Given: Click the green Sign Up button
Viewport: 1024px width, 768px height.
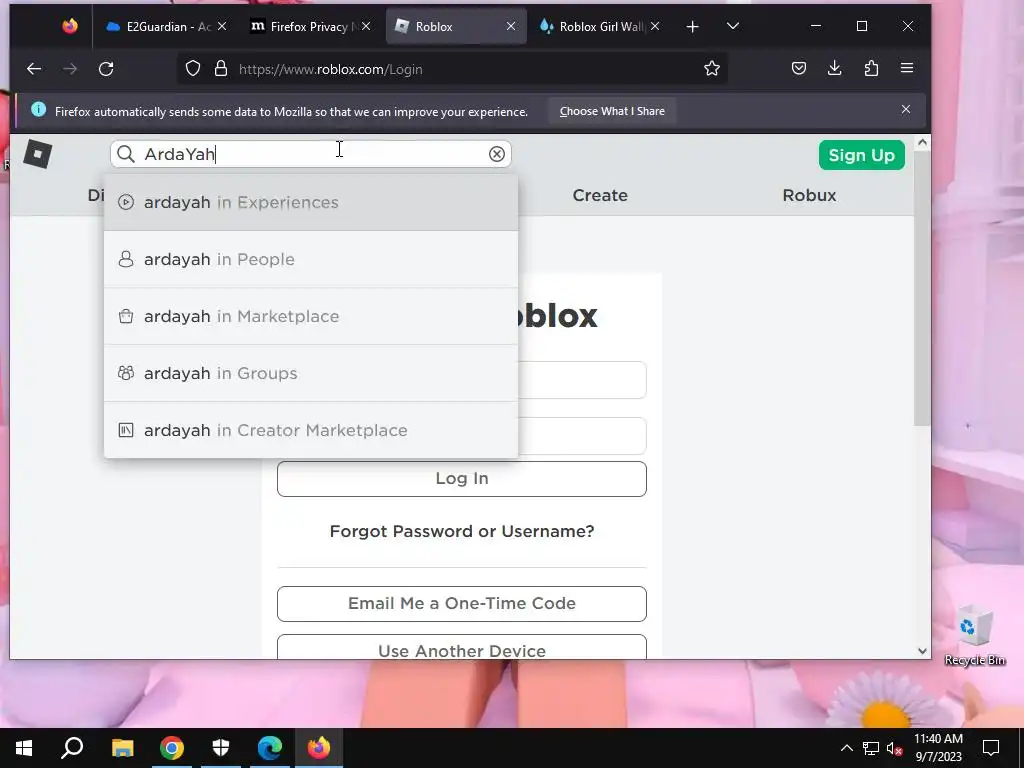Looking at the screenshot, I should 861,155.
